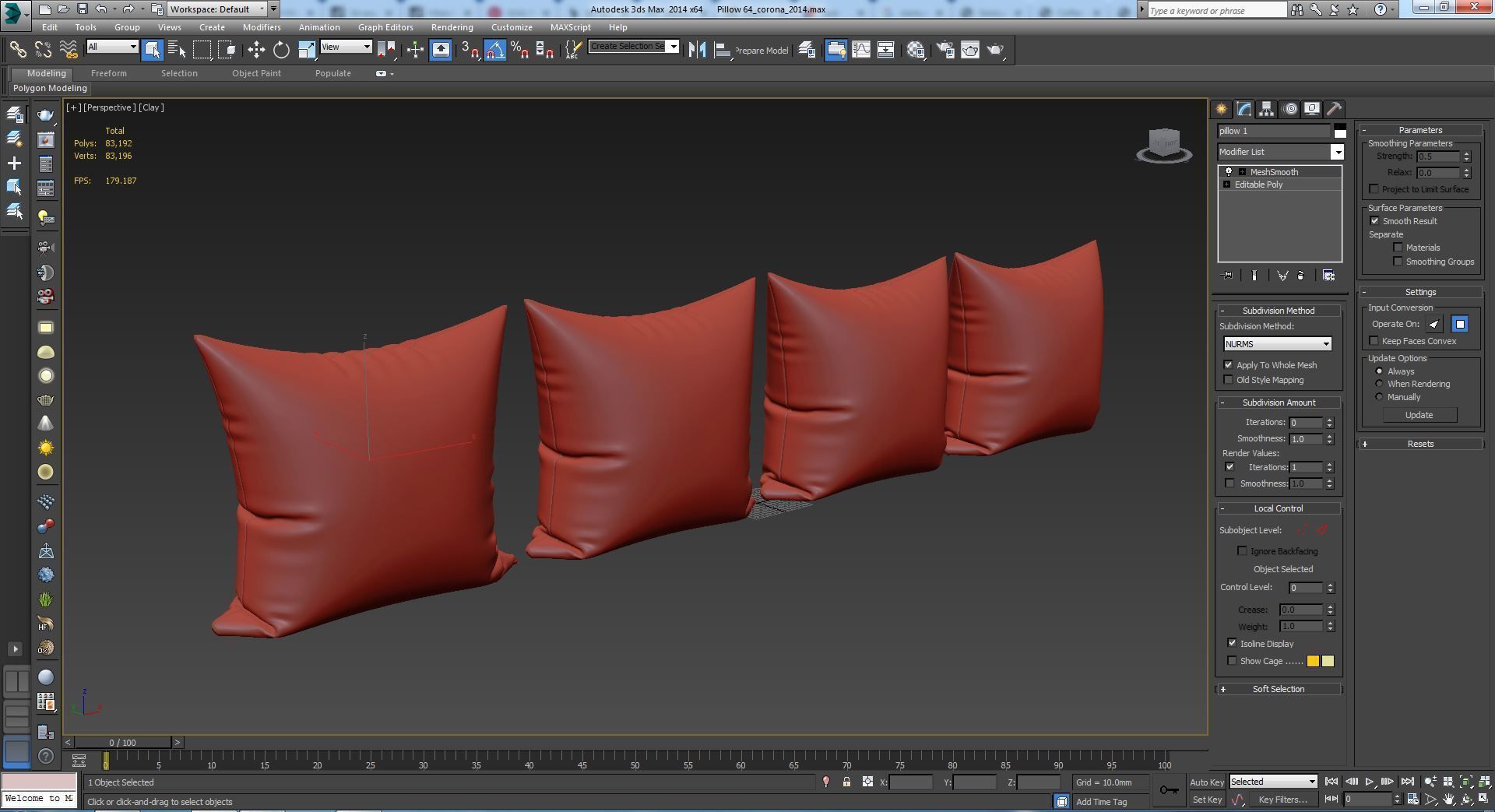Image resolution: width=1495 pixels, height=812 pixels.
Task: Activate the Select Object arrow tool
Action: [x=152, y=50]
